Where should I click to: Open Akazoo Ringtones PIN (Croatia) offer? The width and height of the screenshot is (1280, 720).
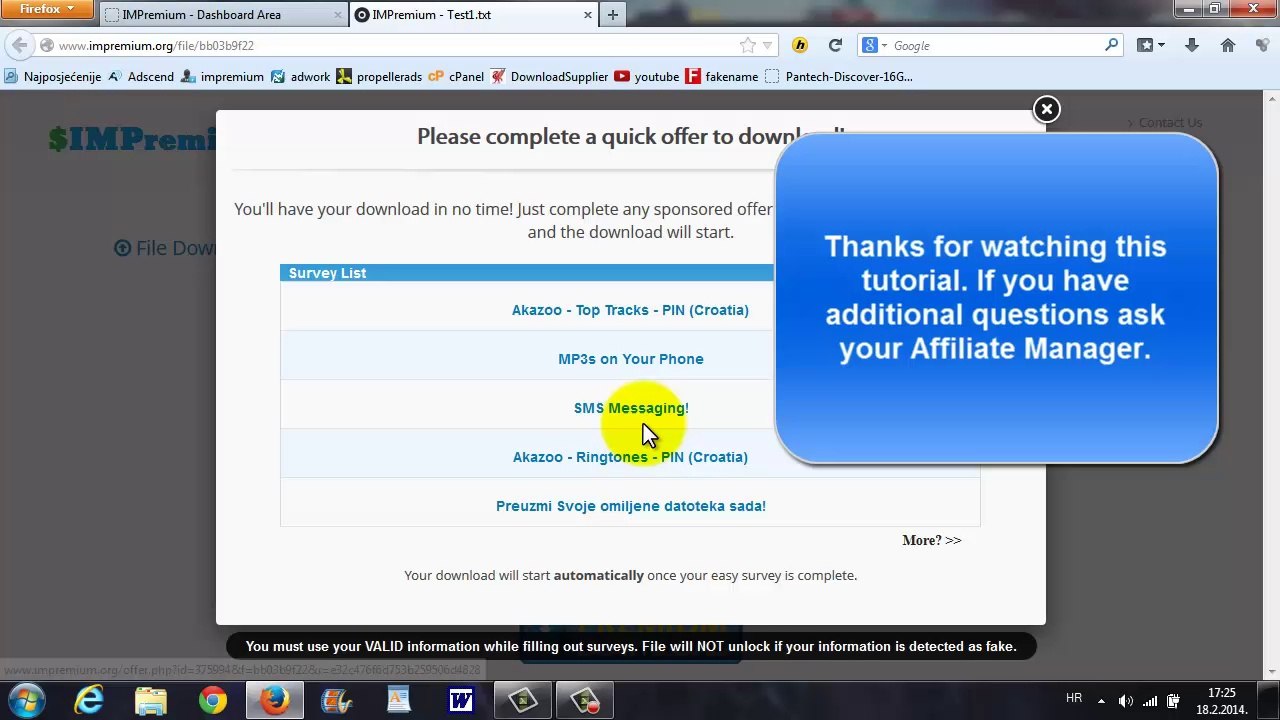[630, 457]
